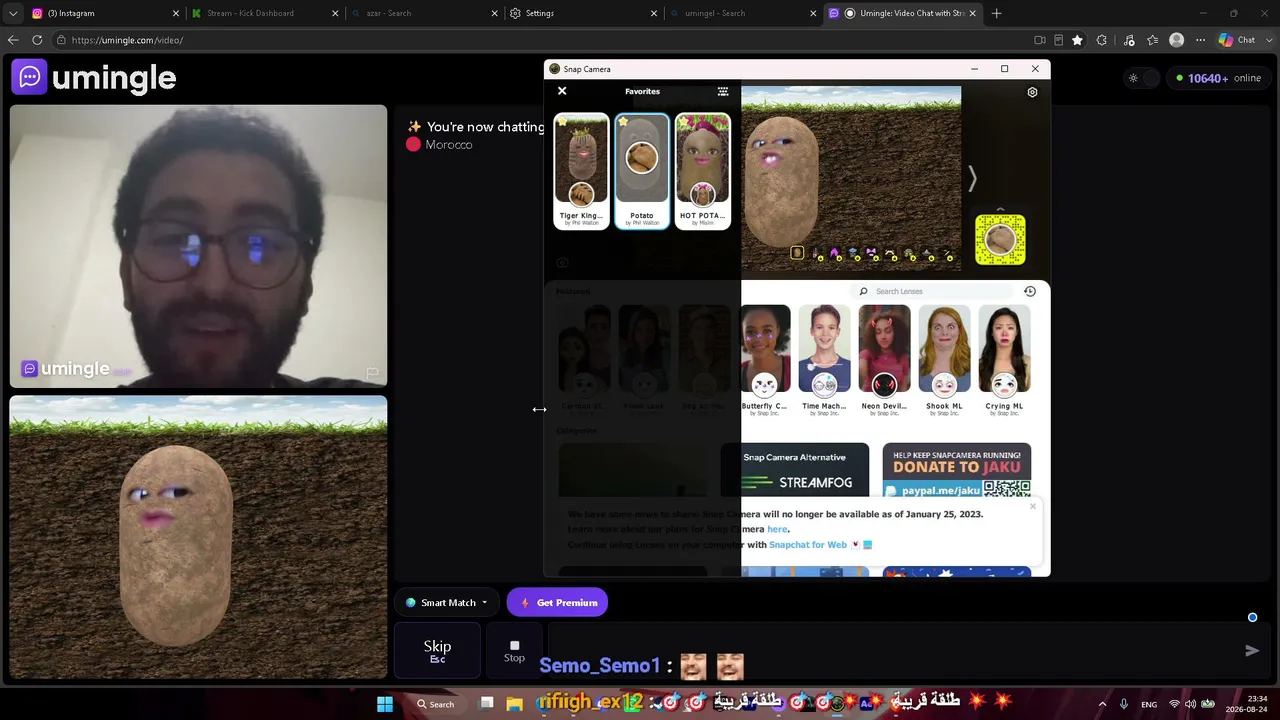Click the camera permission icon in address bar
1280x720 pixels.
point(1040,40)
